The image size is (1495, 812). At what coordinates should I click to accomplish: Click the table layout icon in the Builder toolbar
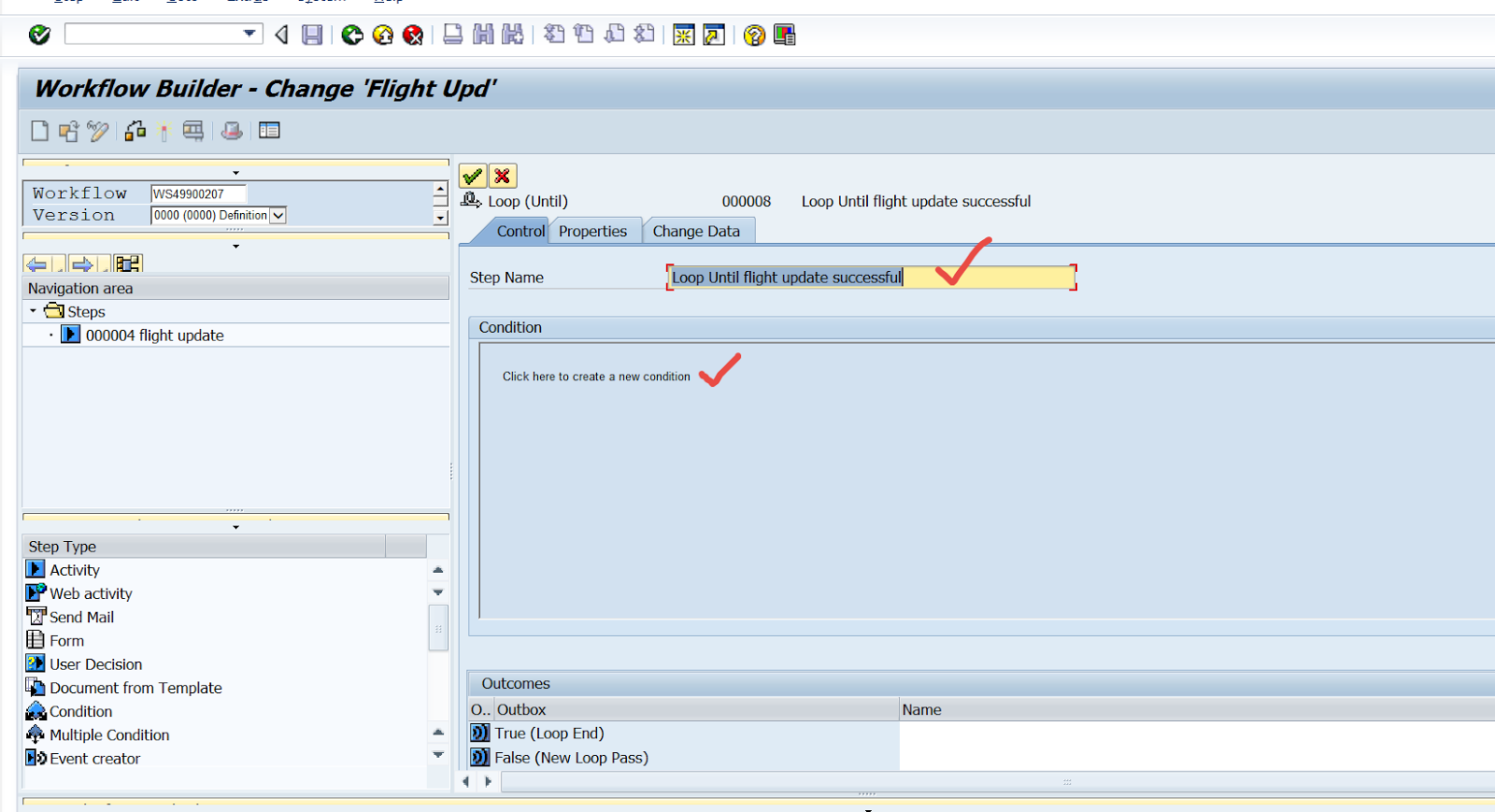point(269,131)
